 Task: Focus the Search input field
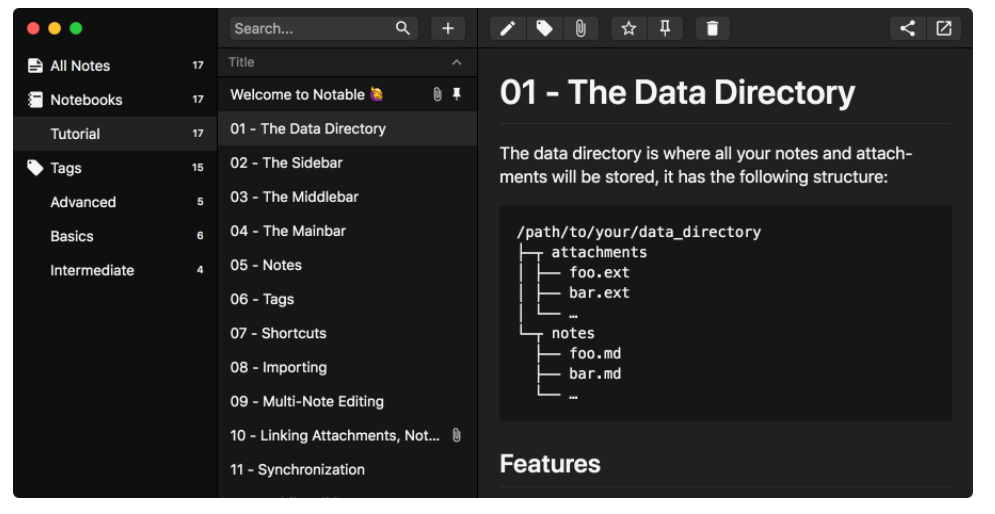click(x=324, y=29)
